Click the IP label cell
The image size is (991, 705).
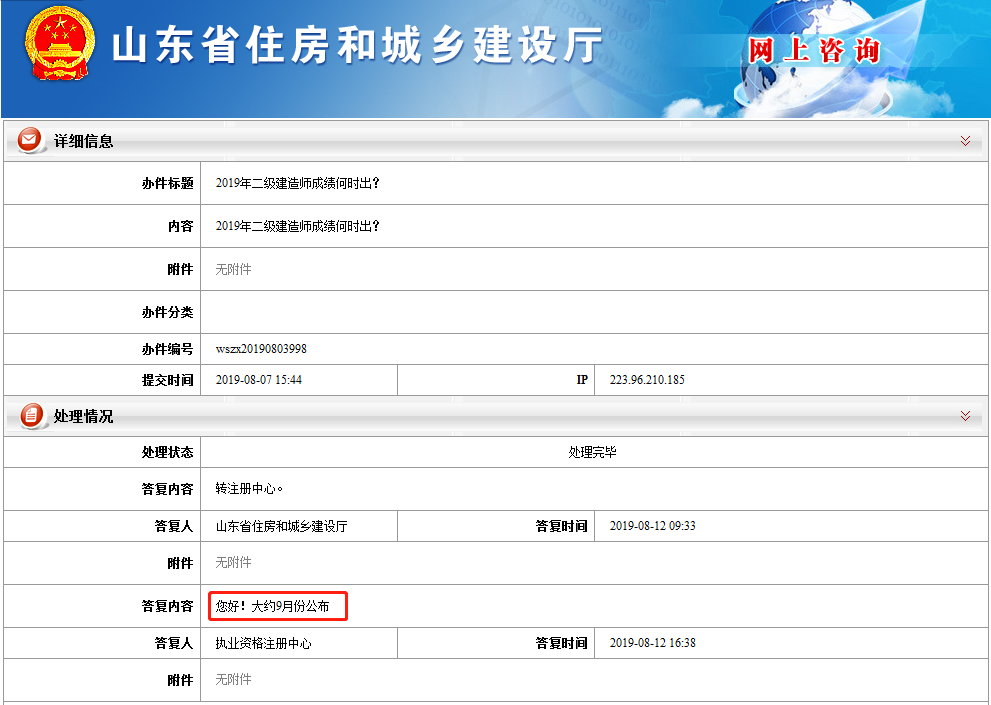click(x=496, y=380)
